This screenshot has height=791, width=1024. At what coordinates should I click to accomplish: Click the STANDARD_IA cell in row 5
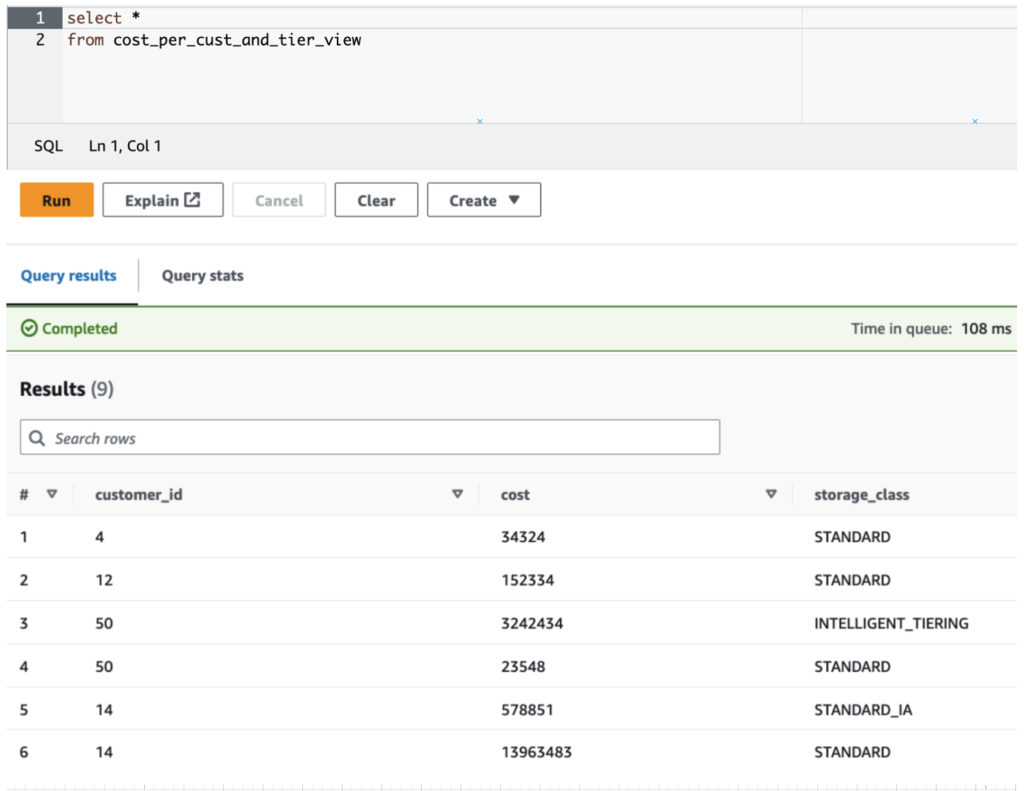pyautogui.click(x=863, y=709)
